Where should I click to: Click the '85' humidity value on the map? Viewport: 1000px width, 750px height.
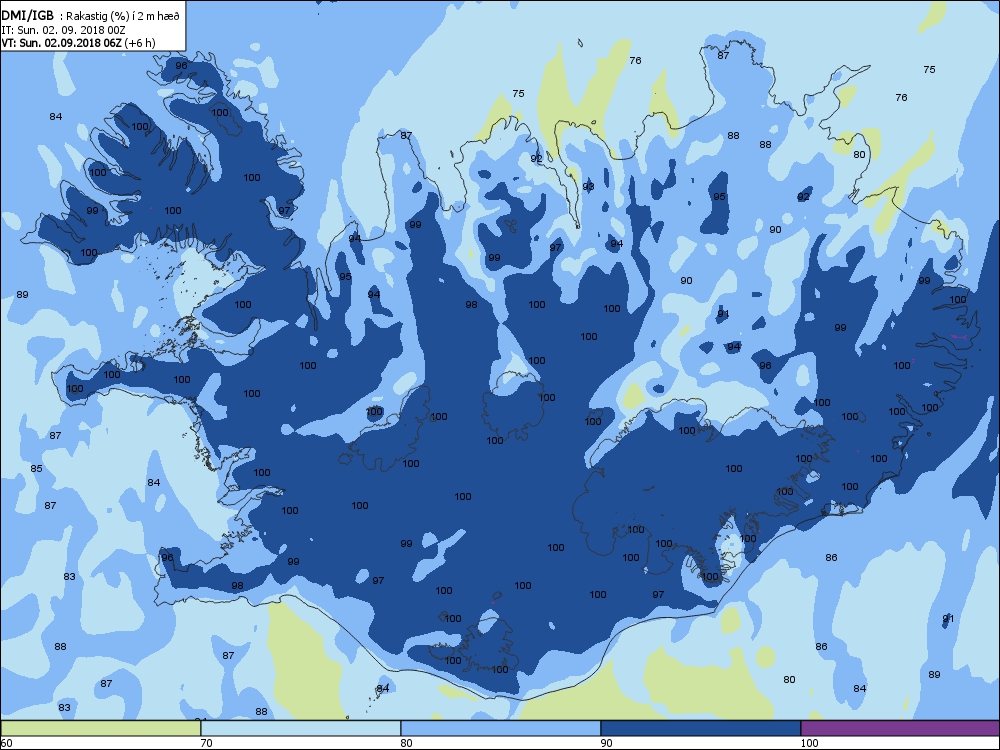pos(36,468)
